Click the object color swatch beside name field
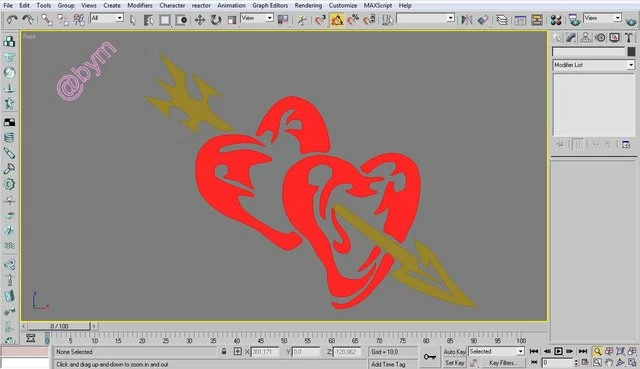The height and width of the screenshot is (369, 640). 631,51
